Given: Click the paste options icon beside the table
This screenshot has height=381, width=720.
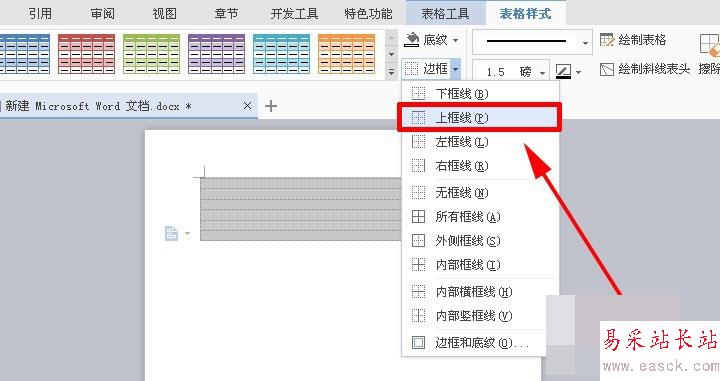Looking at the screenshot, I should click(x=171, y=233).
